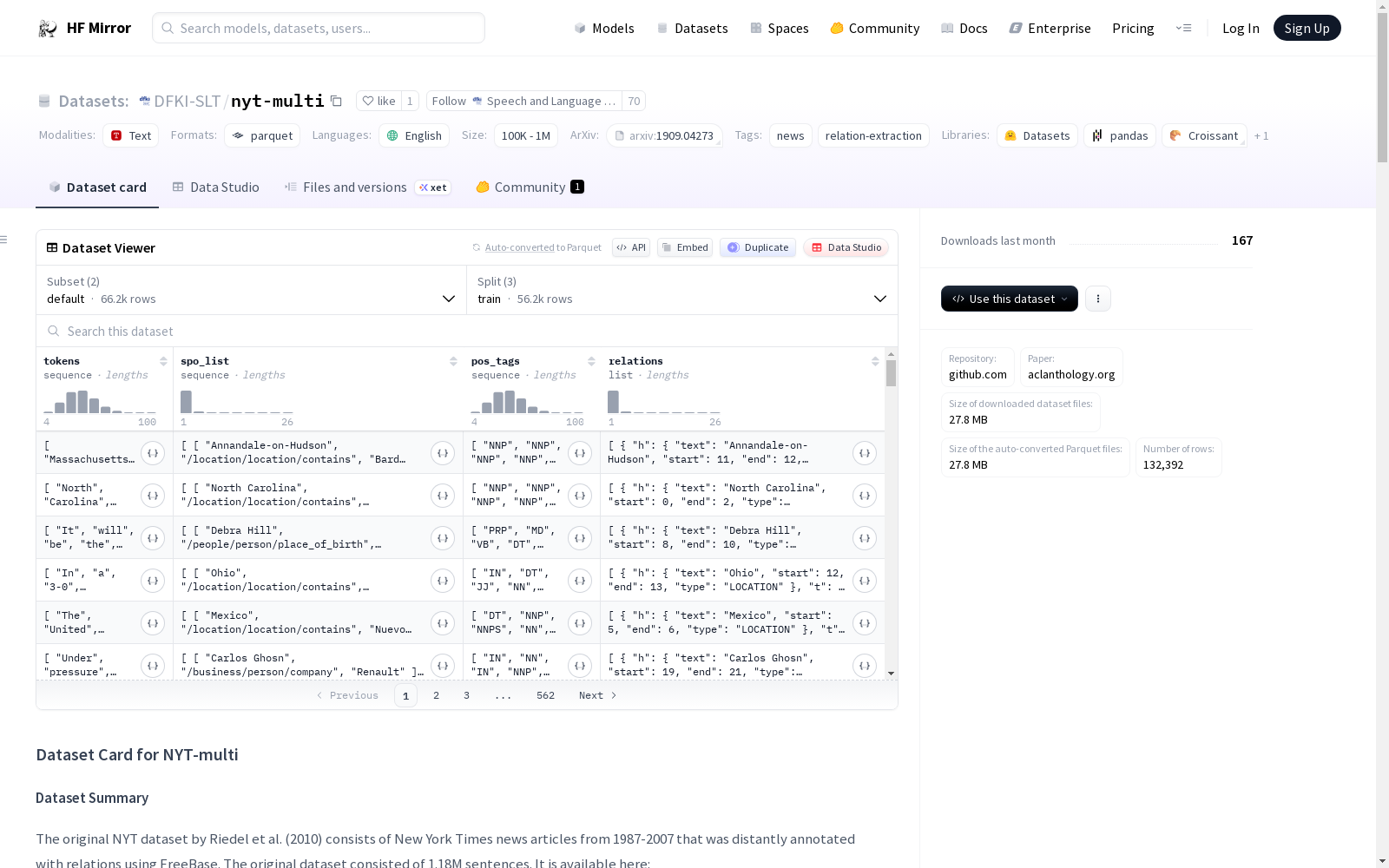The image size is (1389, 868).
Task: Open arxiv:1909.04273 paper tag
Action: point(664,135)
